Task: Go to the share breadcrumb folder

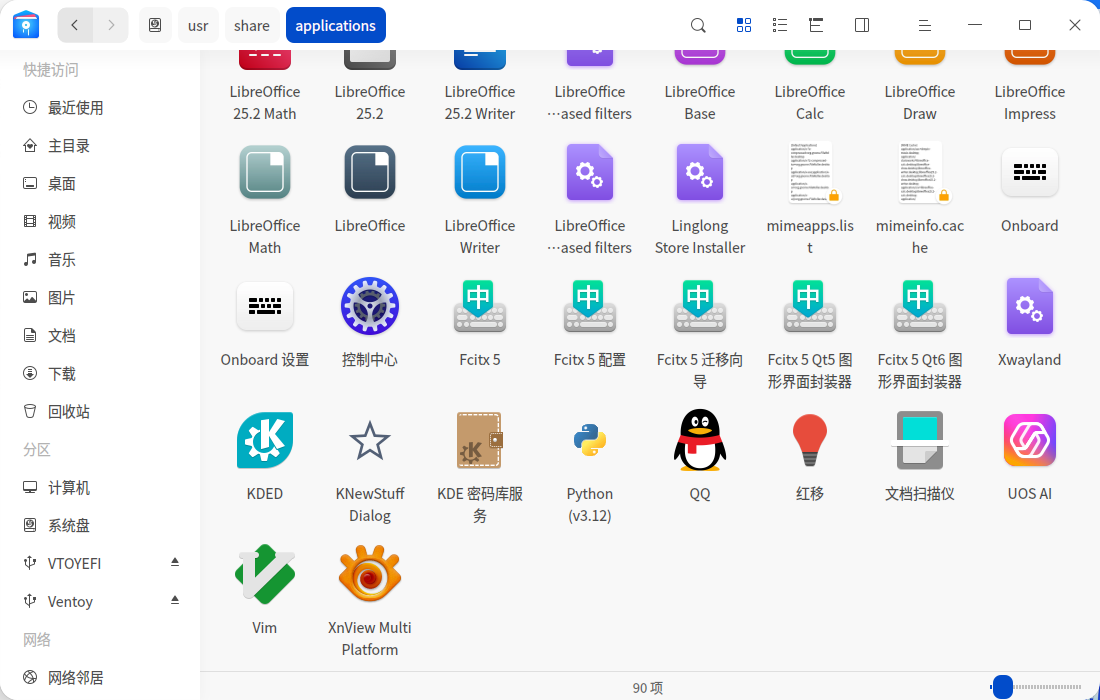Action: [x=252, y=25]
